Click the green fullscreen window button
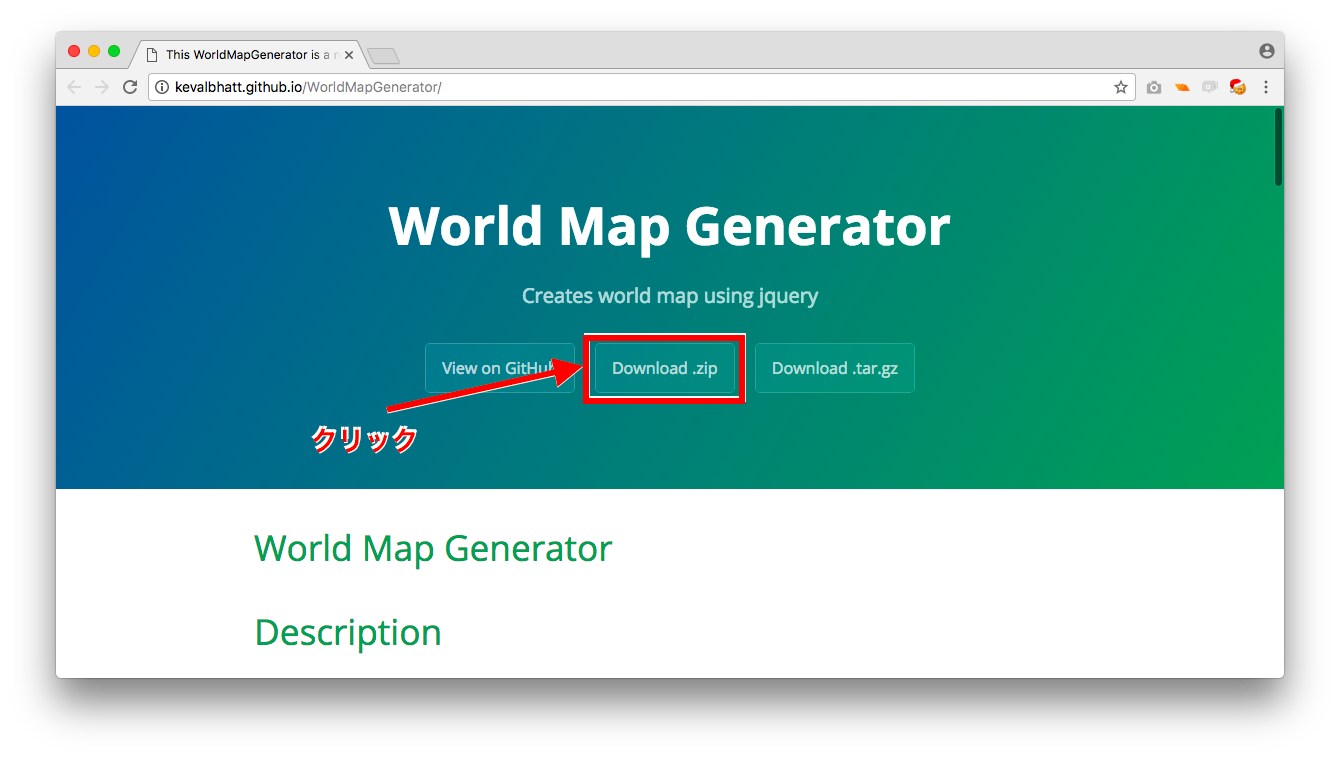1340x758 pixels. 114,51
